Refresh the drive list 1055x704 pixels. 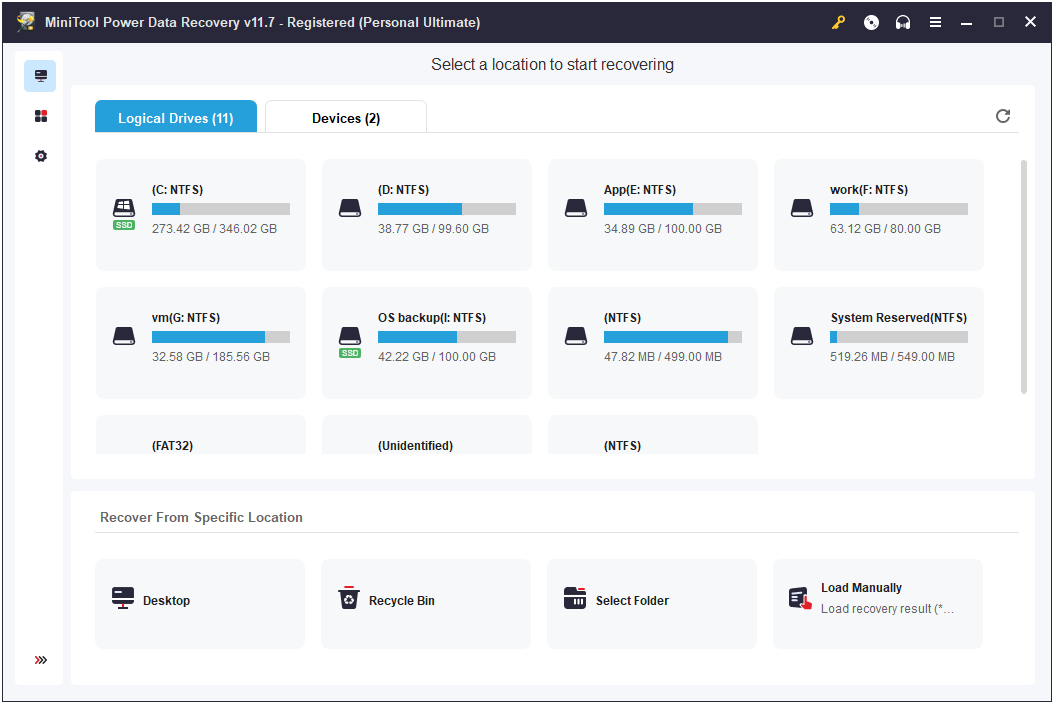[1003, 116]
